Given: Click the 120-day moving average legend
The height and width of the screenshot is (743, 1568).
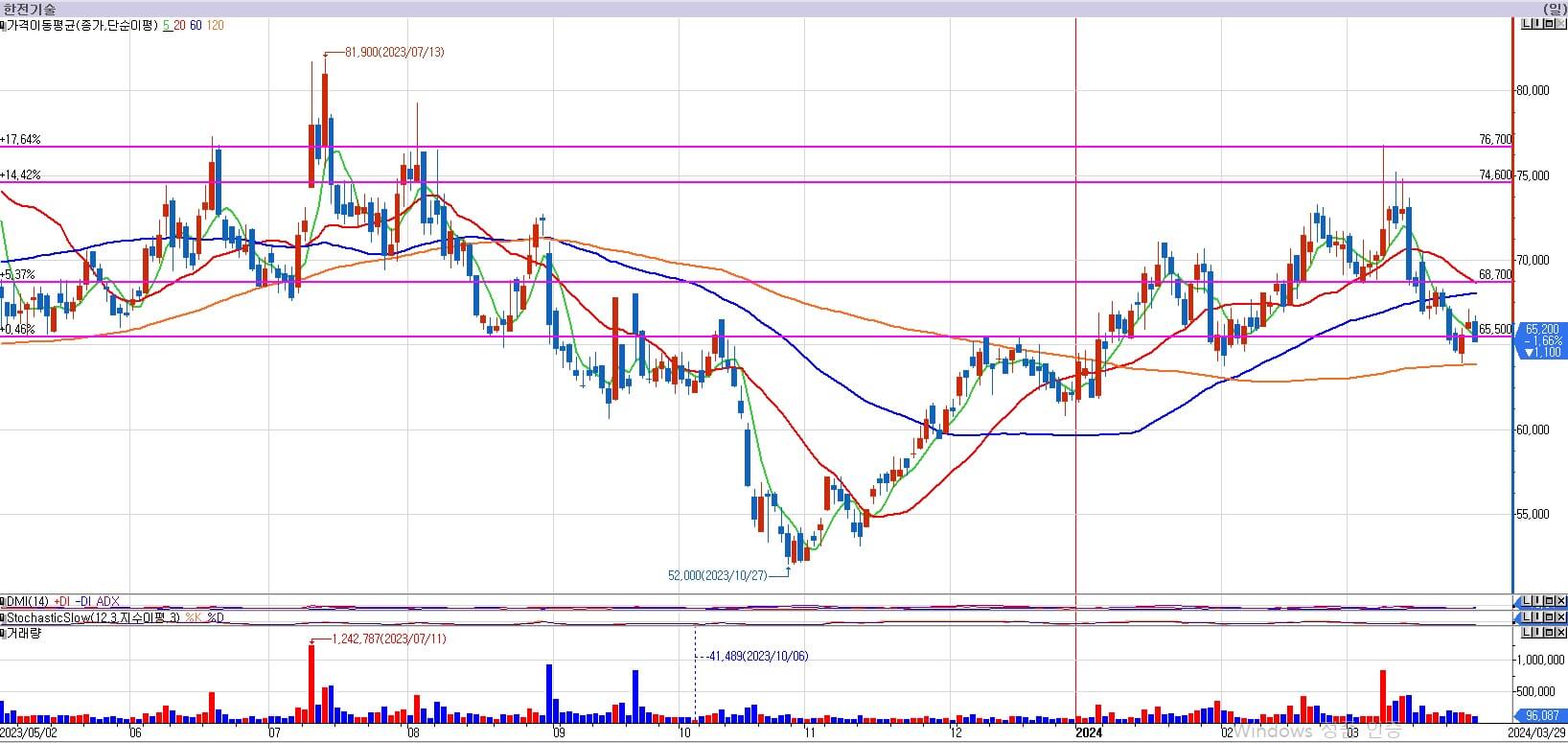Looking at the screenshot, I should point(216,25).
